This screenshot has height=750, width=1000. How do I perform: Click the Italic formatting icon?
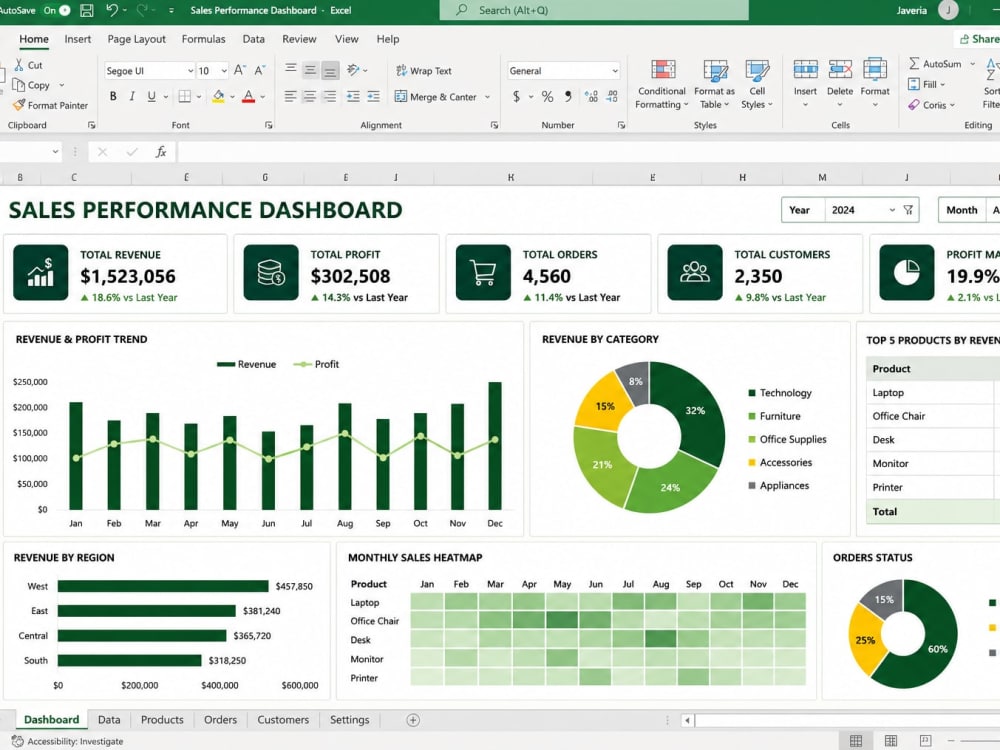[132, 96]
